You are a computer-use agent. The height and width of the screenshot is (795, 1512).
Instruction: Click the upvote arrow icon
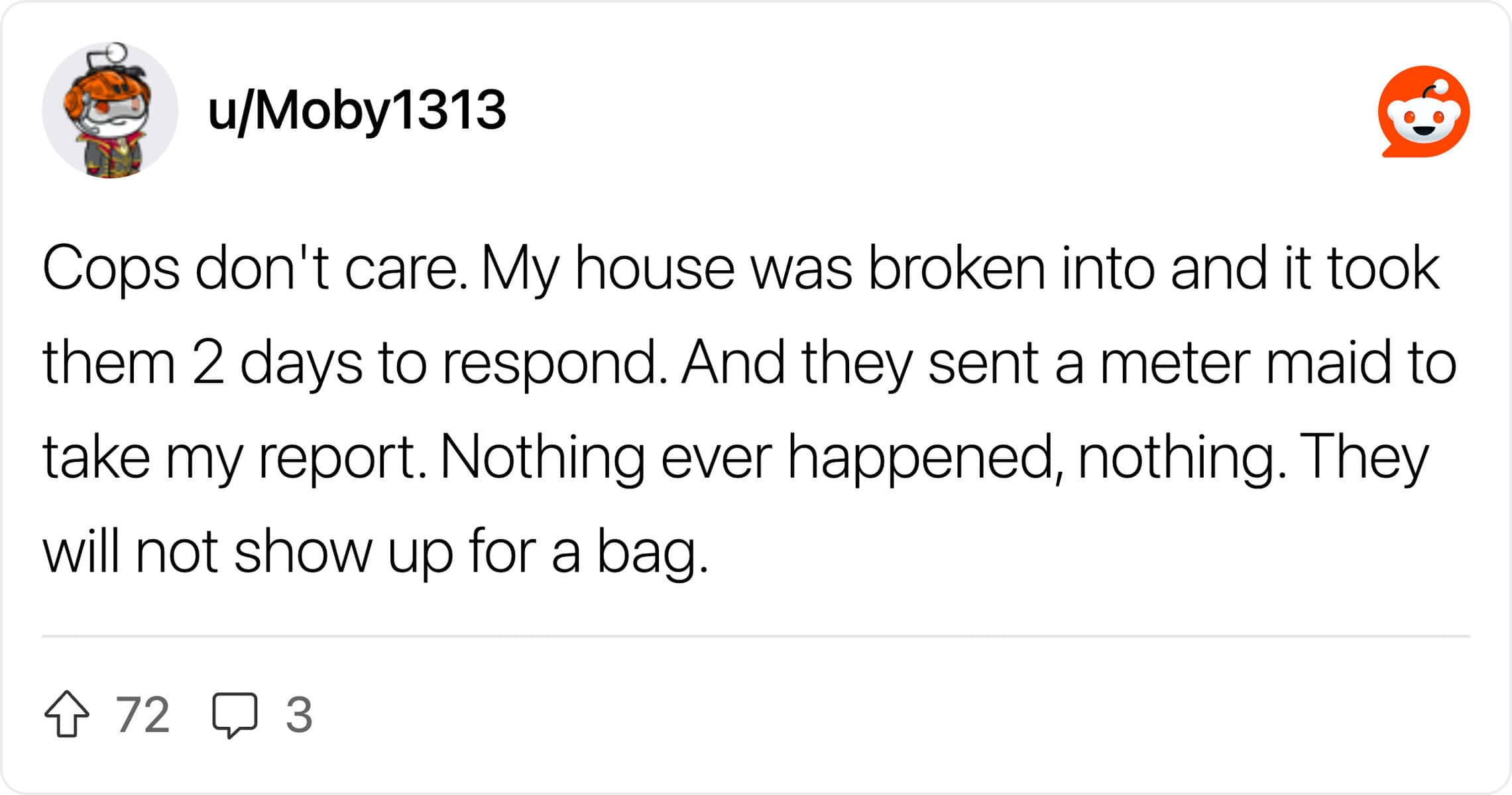click(x=67, y=714)
